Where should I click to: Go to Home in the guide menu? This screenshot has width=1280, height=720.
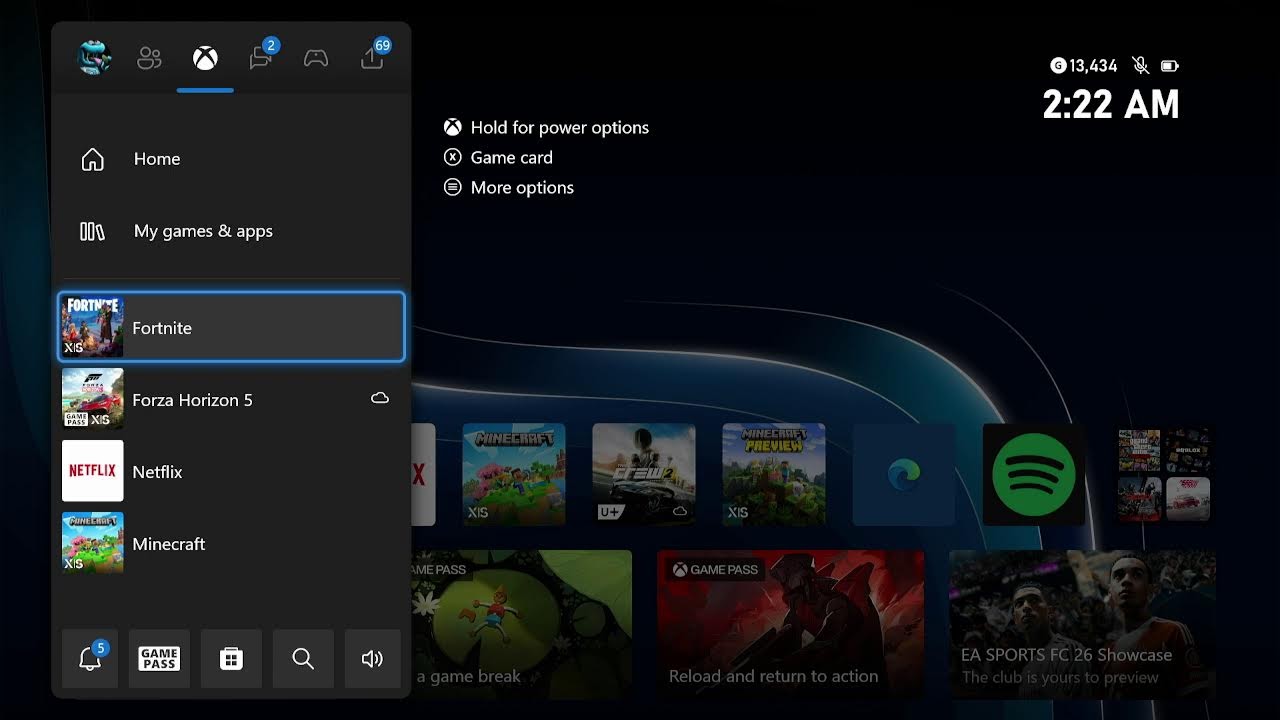231,159
